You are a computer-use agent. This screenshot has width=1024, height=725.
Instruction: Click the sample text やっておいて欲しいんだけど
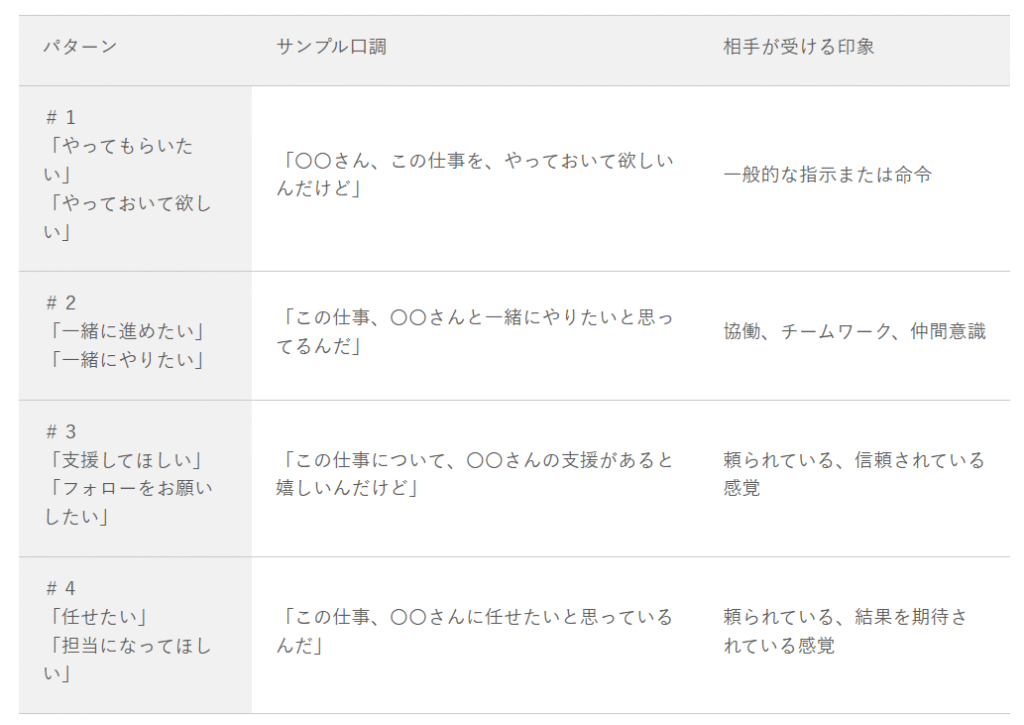coord(475,174)
